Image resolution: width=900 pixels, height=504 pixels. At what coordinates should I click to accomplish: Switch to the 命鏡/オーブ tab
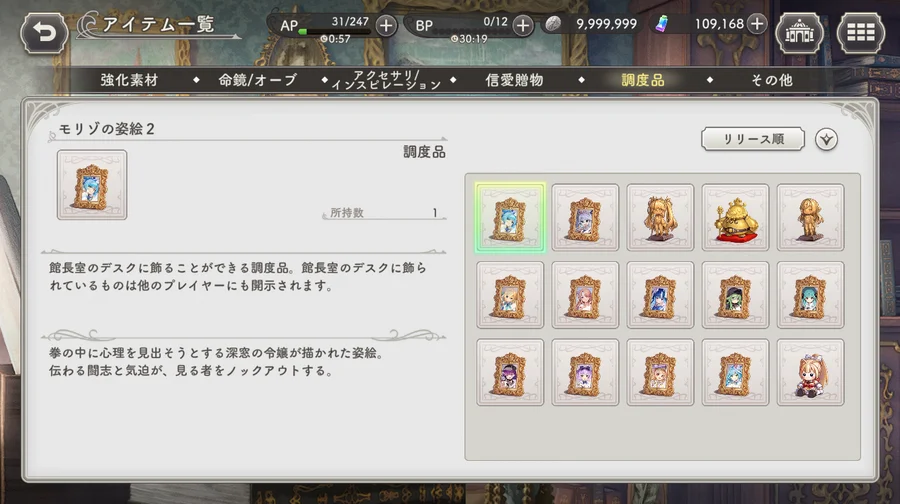tap(258, 80)
